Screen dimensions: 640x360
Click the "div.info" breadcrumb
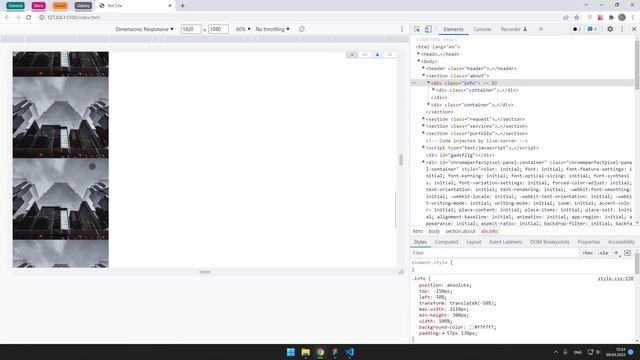[489, 231]
